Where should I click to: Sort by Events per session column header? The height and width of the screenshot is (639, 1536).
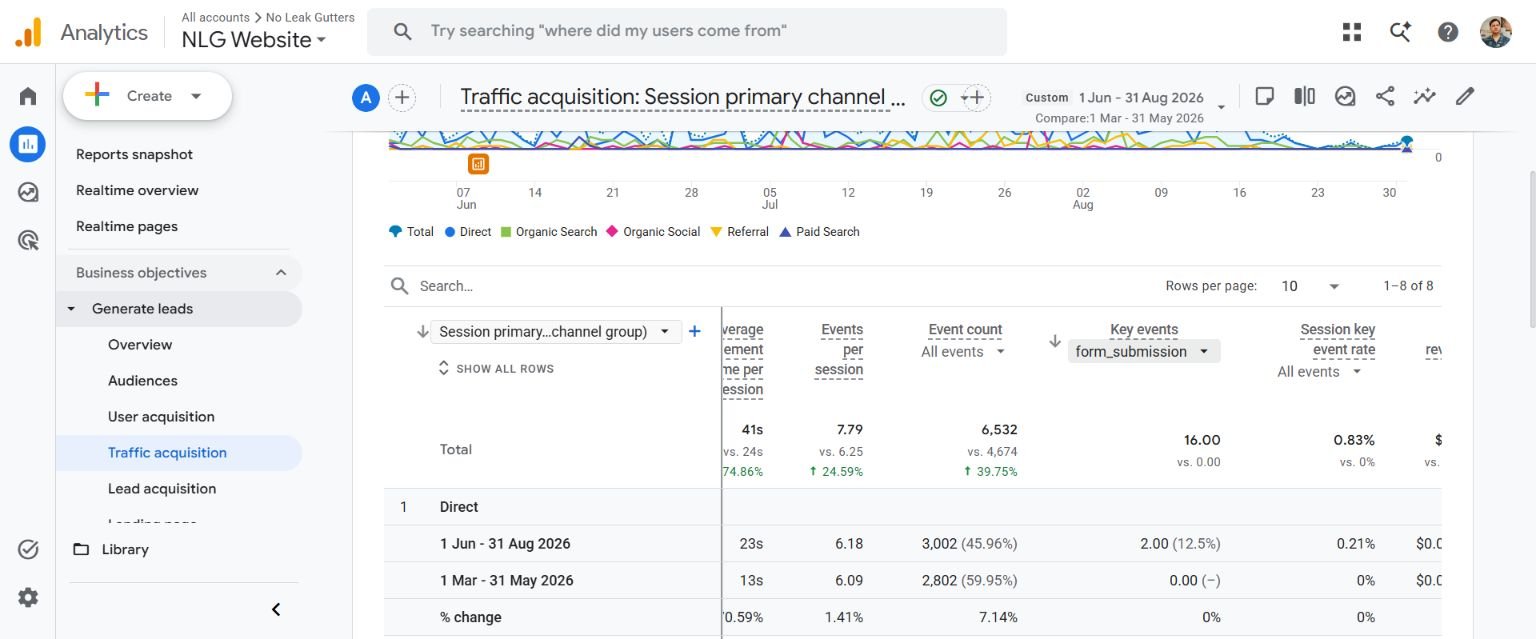click(841, 350)
